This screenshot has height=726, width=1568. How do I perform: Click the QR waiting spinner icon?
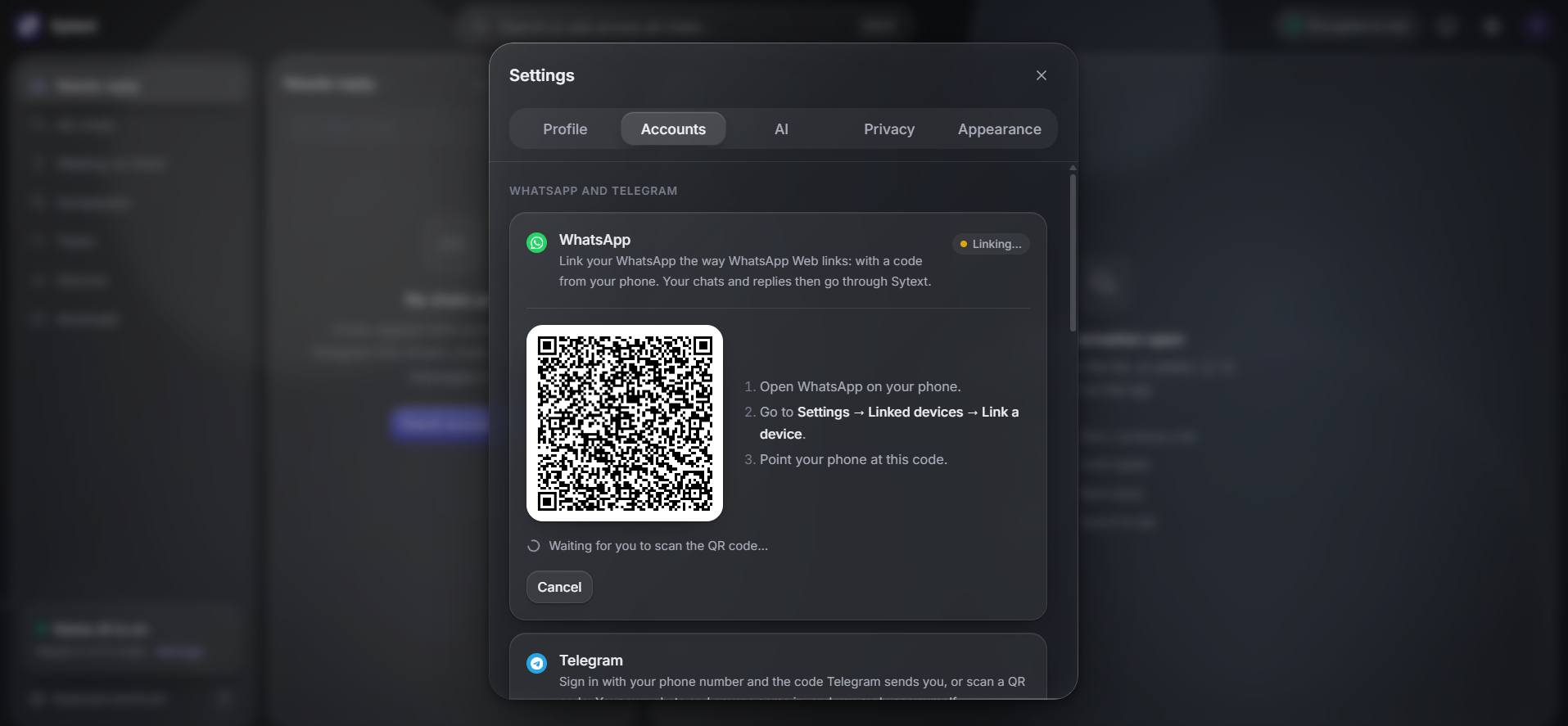(534, 546)
